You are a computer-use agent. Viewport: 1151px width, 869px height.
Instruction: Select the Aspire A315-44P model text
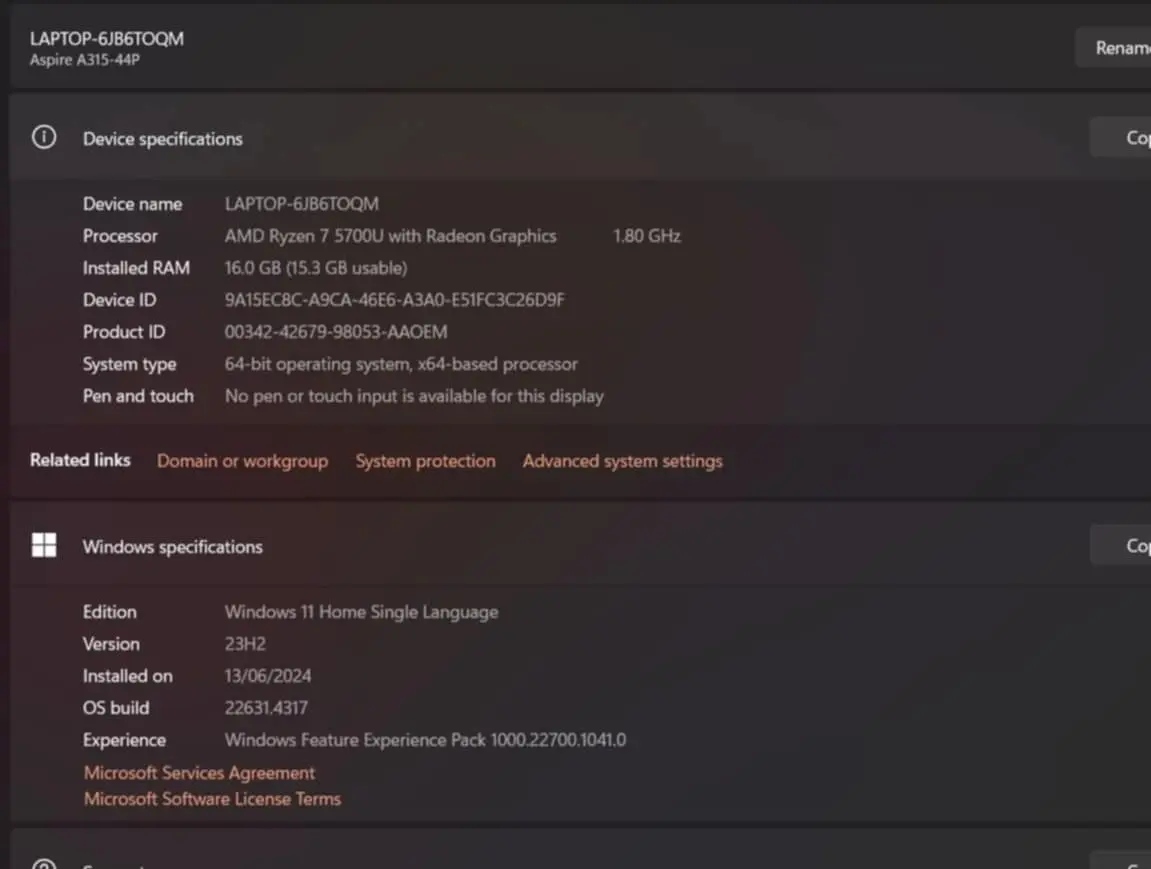[84, 60]
